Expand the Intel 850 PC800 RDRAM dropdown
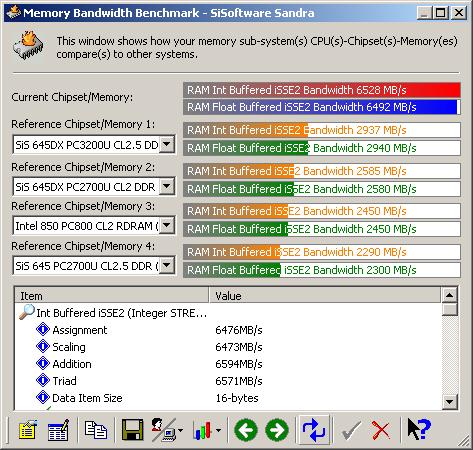The image size is (473, 450). tap(167, 226)
